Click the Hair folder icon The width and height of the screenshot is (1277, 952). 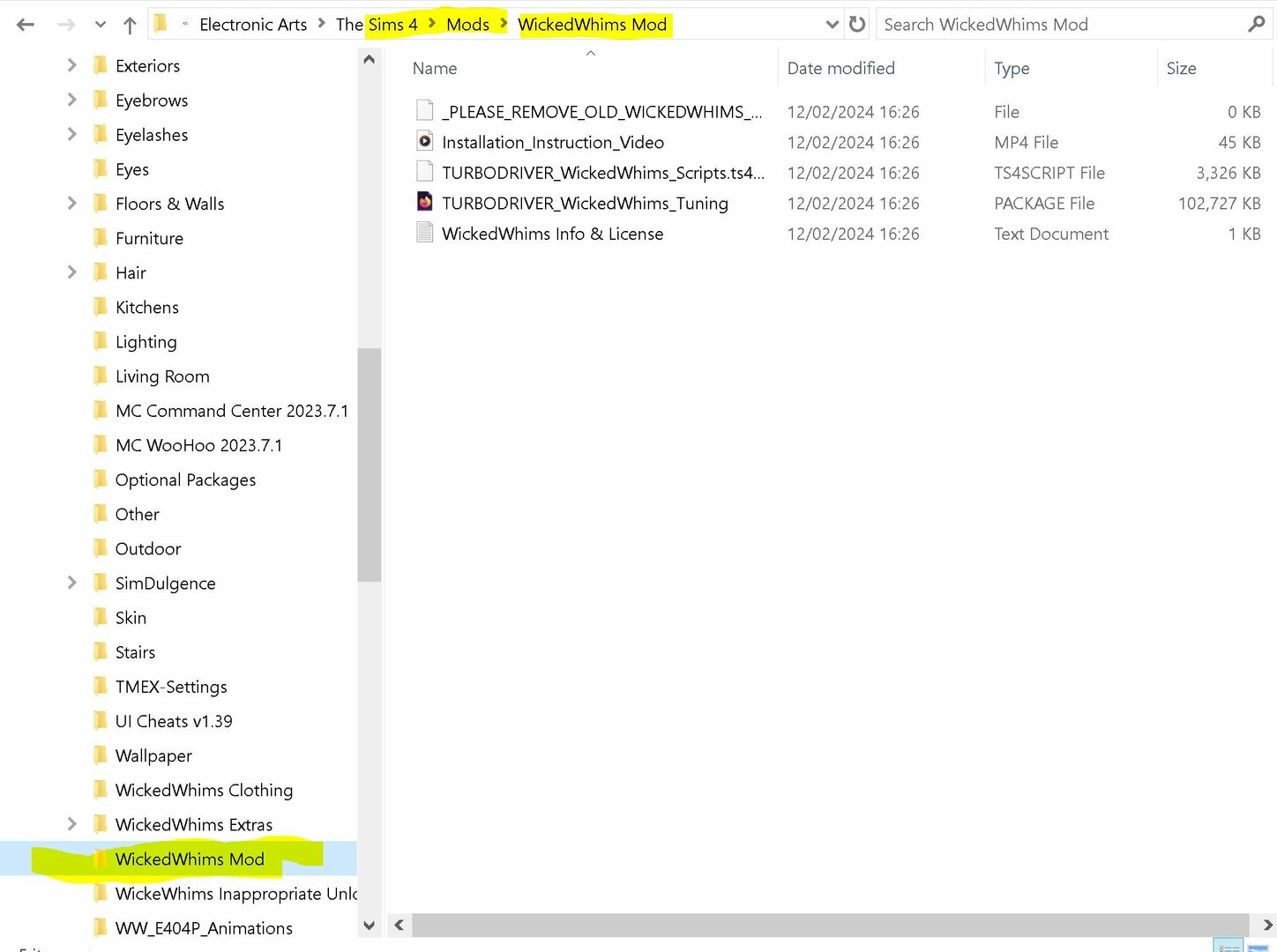coord(101,272)
